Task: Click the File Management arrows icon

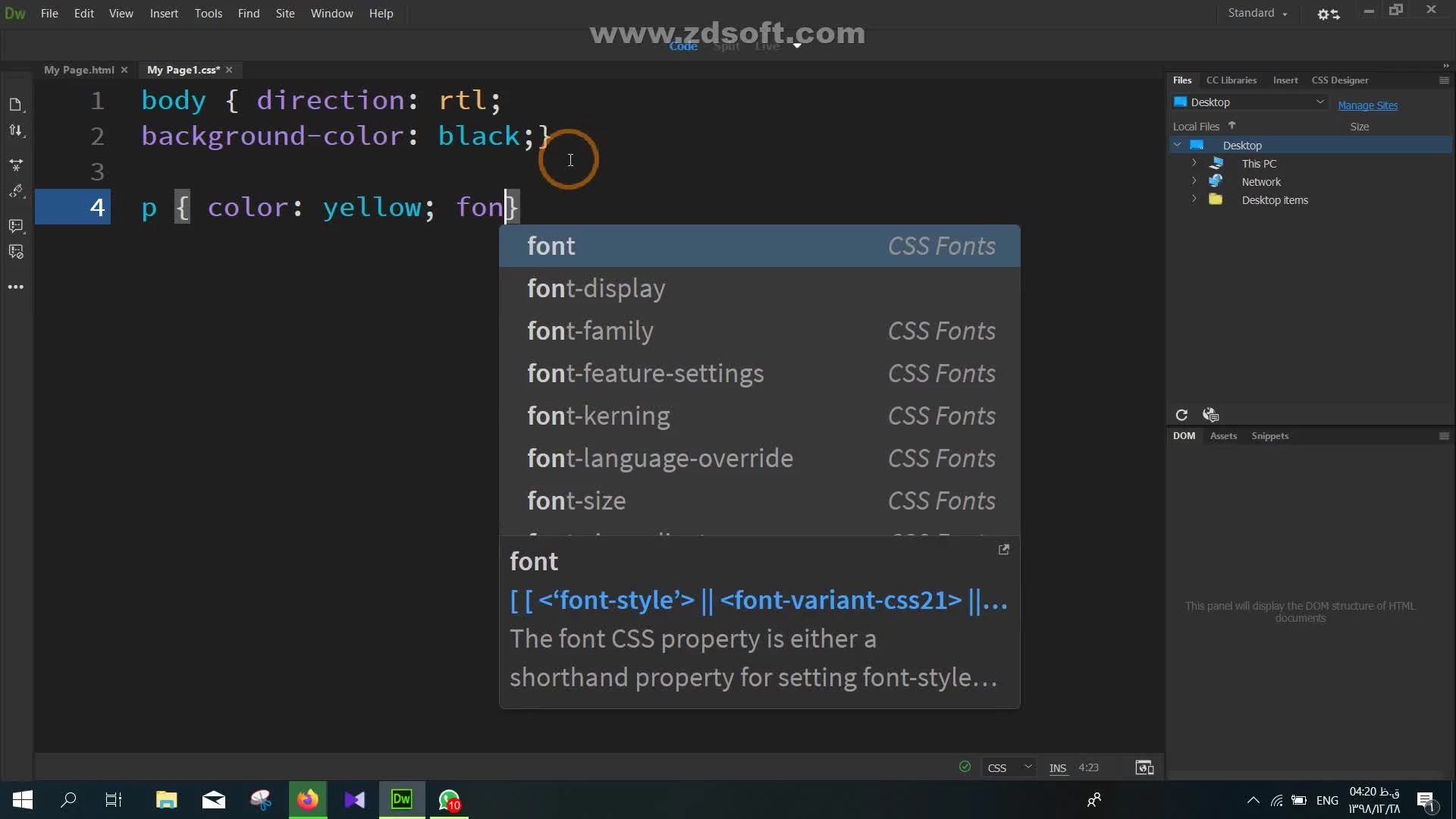Action: (x=15, y=130)
